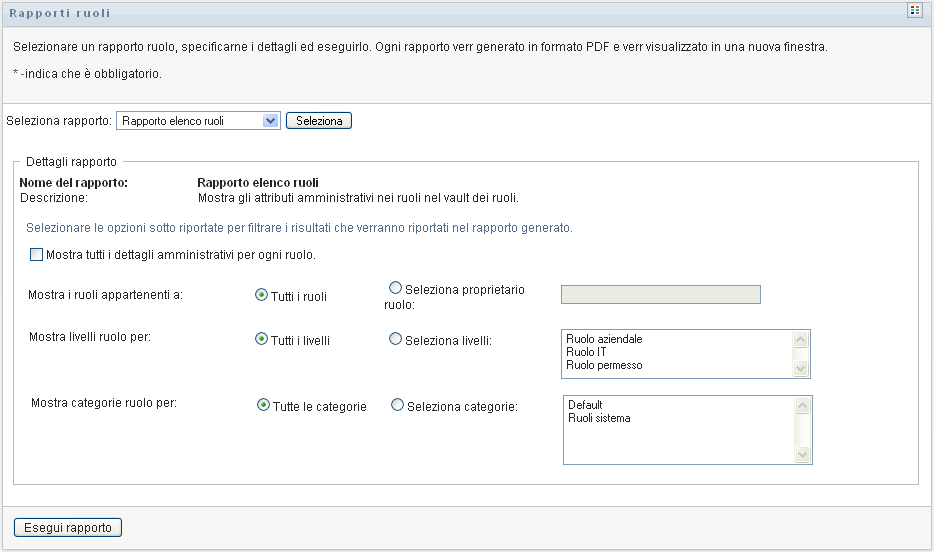Choose 'Seleziona categorie' radio option
This screenshot has width=934, height=552.
[x=397, y=406]
